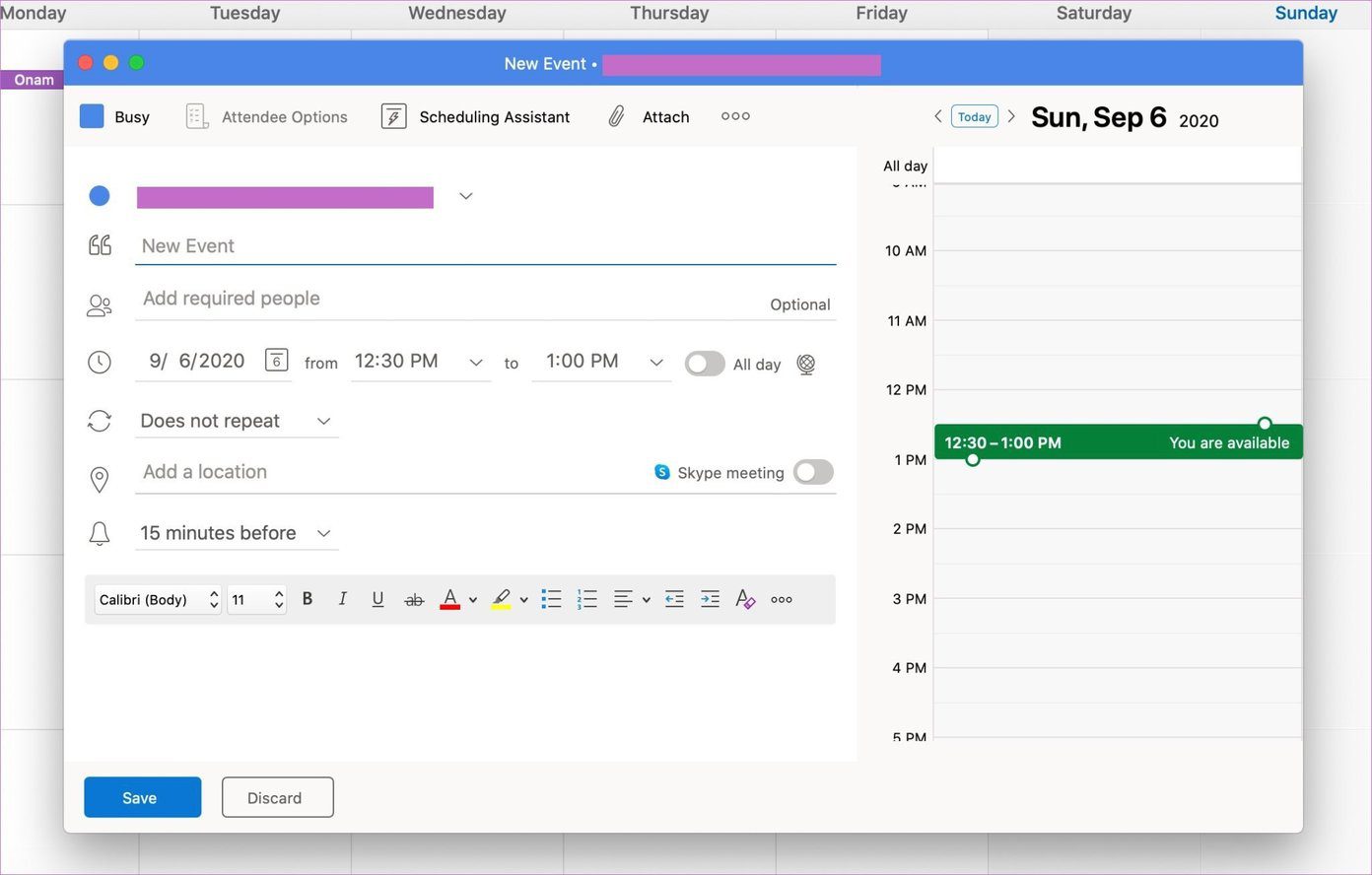Click the New Event title field
The height and width of the screenshot is (875, 1372).
tap(485, 246)
